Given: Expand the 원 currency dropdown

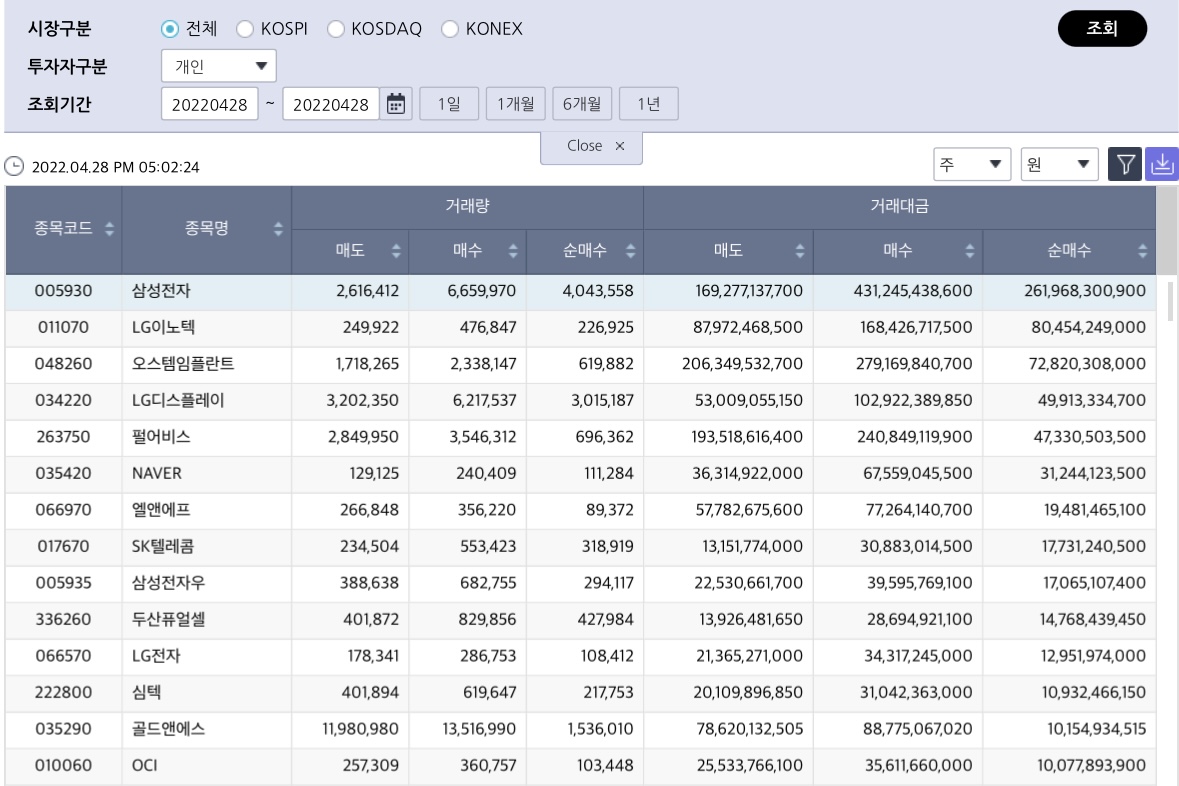Looking at the screenshot, I should [1059, 164].
